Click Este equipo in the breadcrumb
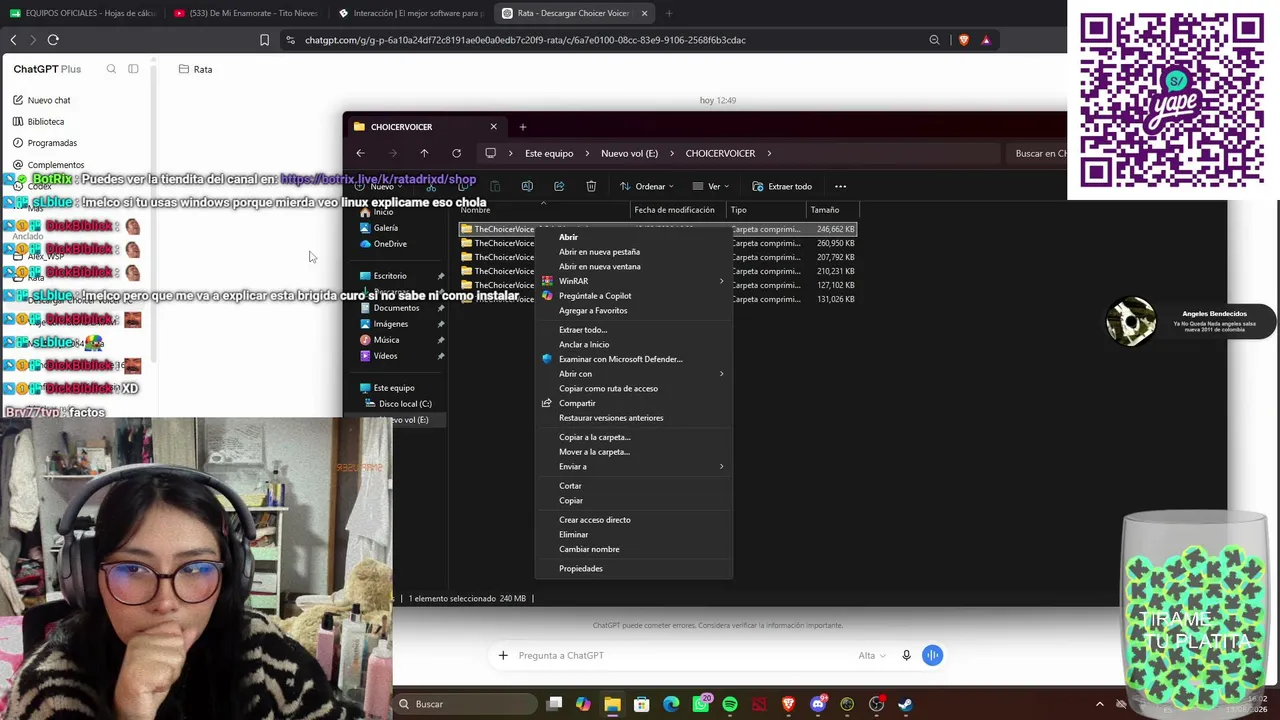Viewport: 1280px width, 720px height. tap(549, 153)
